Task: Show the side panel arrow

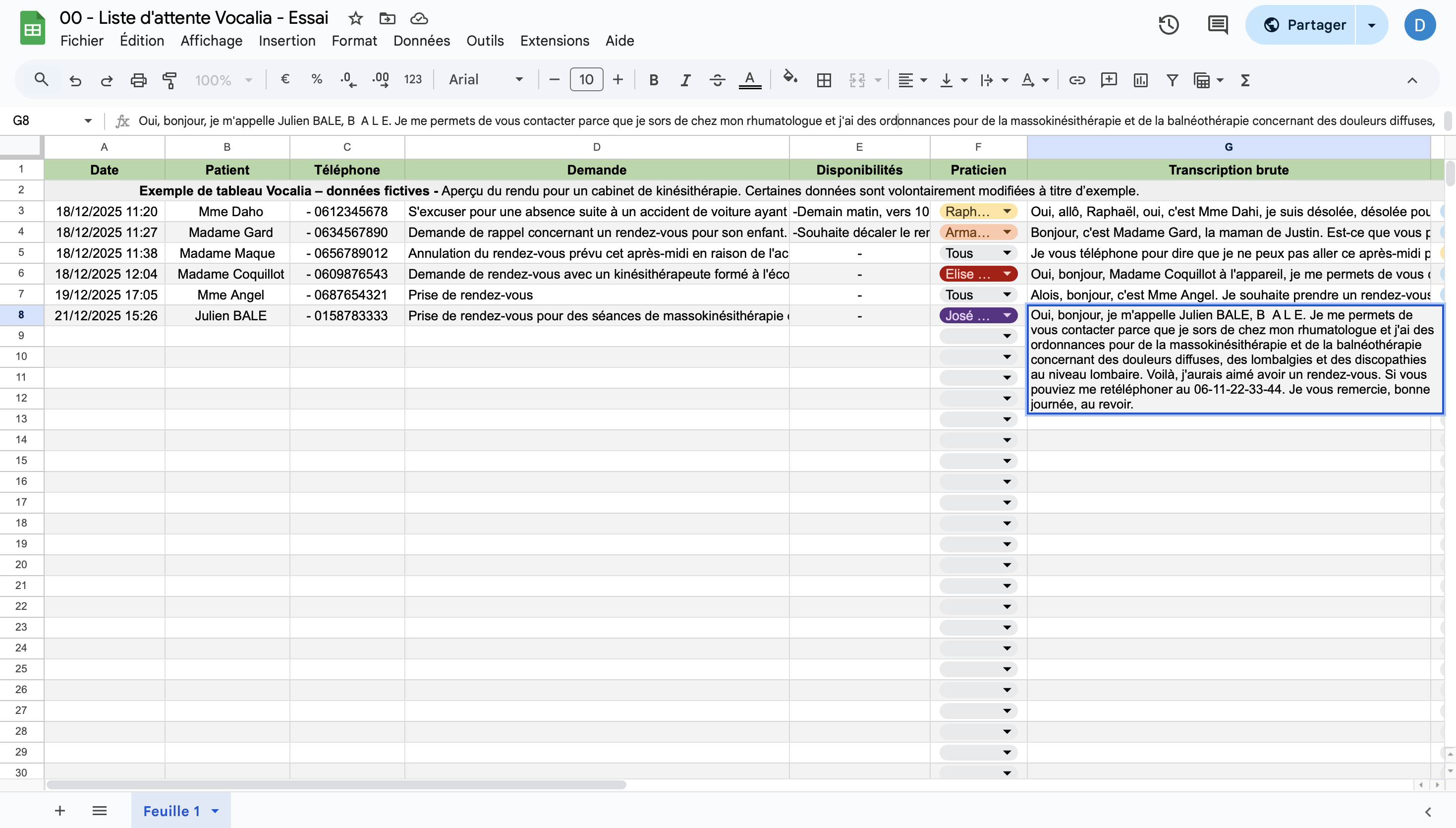Action: tap(1428, 812)
